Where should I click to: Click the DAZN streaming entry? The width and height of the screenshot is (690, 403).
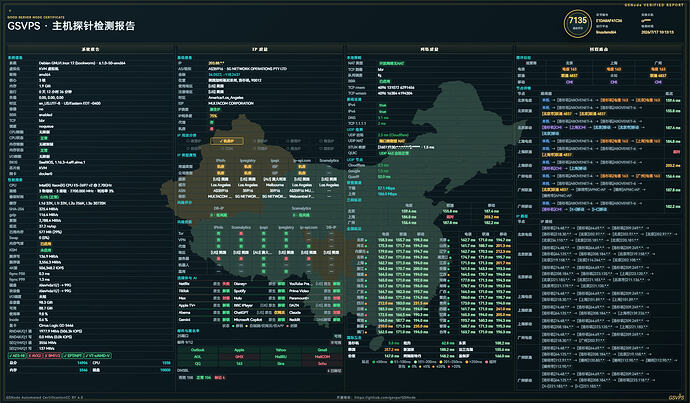click(314, 305)
